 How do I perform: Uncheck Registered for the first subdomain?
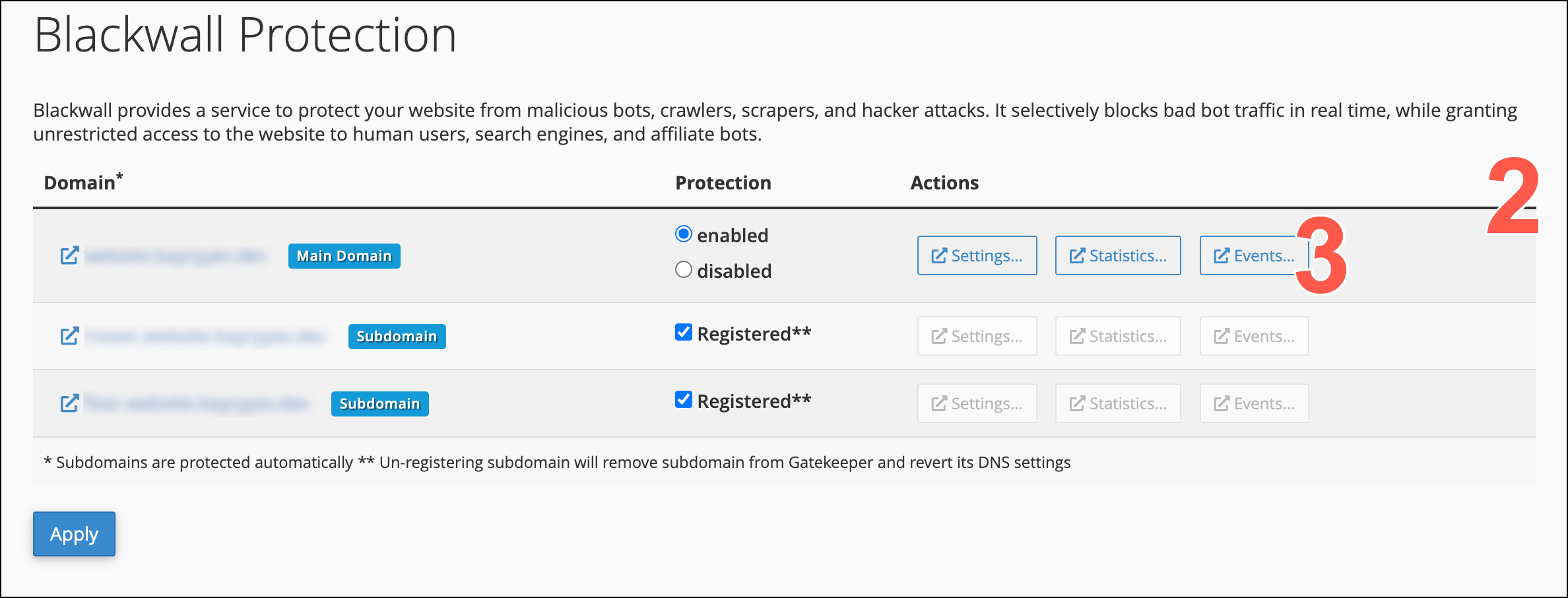point(684,332)
